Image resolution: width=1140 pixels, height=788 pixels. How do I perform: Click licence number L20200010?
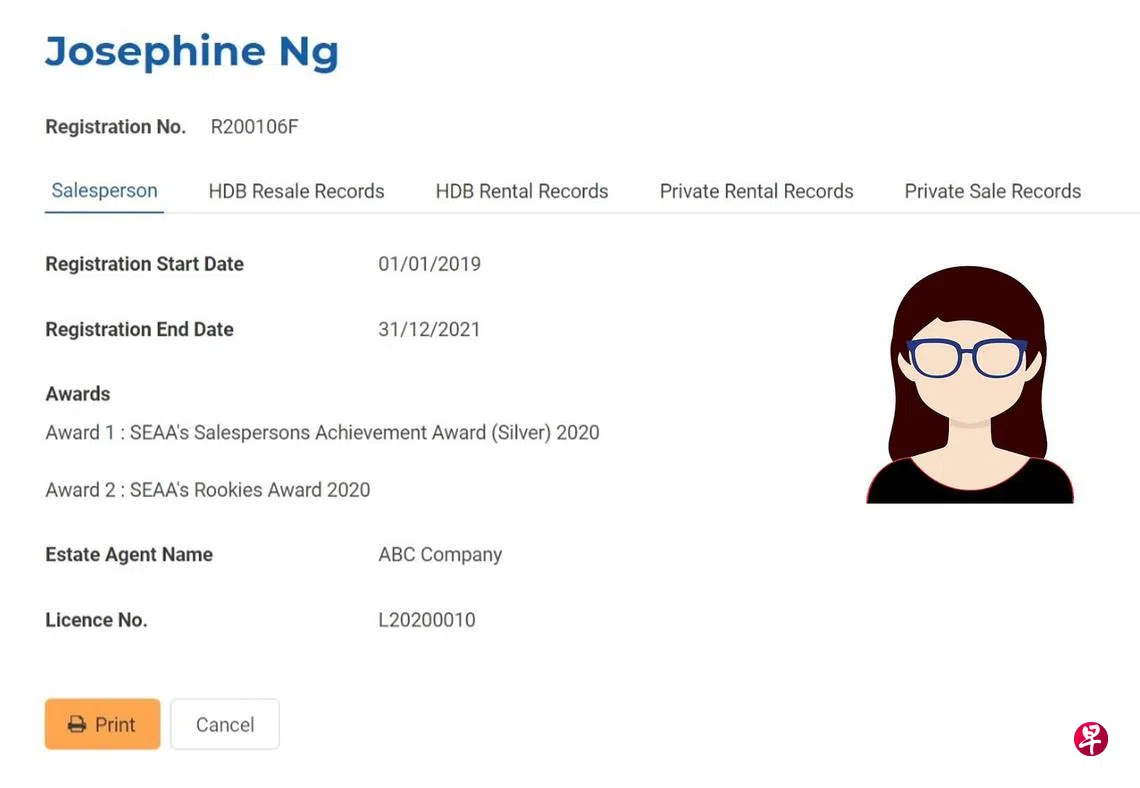(427, 620)
